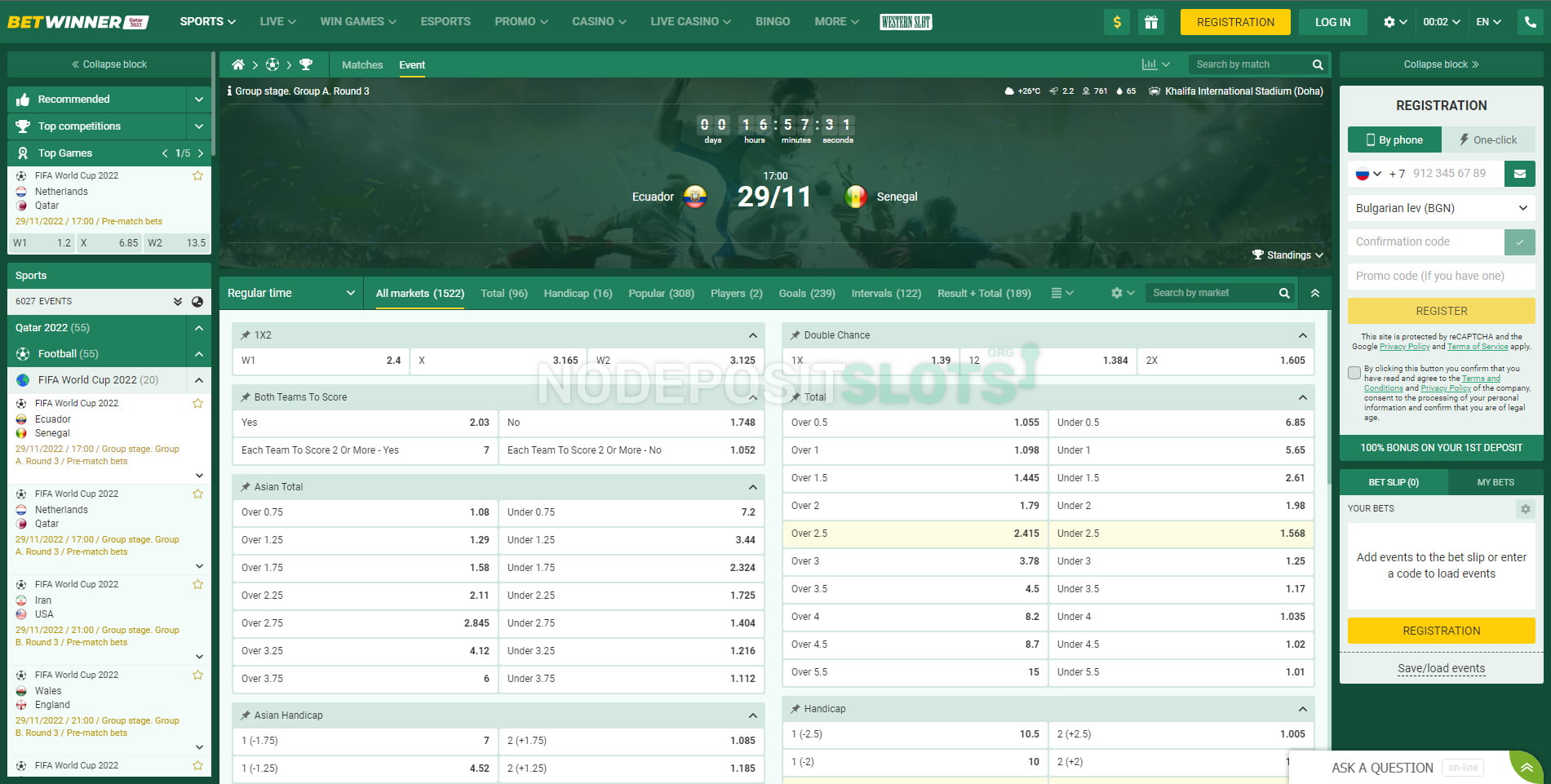Pin the Double Chance market
This screenshot has height=784, width=1551.
tap(795, 335)
